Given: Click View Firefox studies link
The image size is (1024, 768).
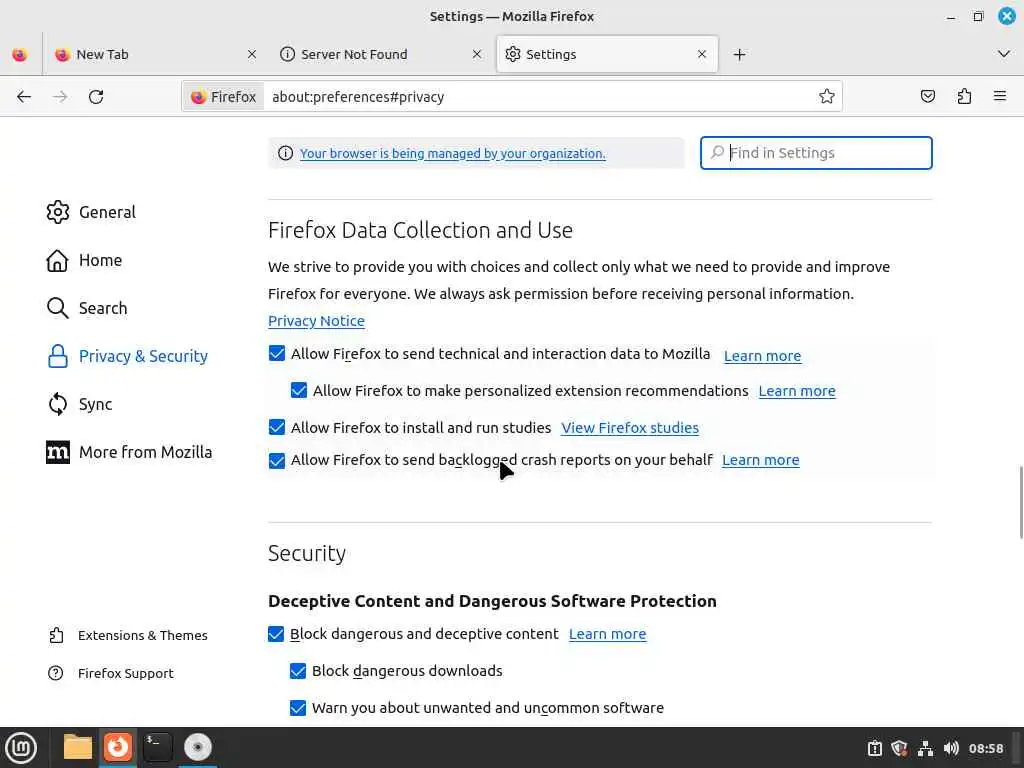Looking at the screenshot, I should point(630,428).
